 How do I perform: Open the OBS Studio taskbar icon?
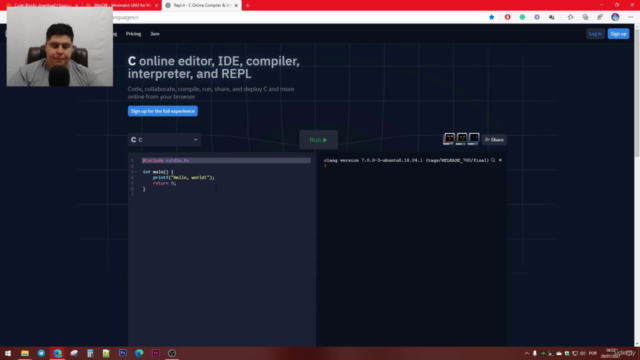click(172, 353)
